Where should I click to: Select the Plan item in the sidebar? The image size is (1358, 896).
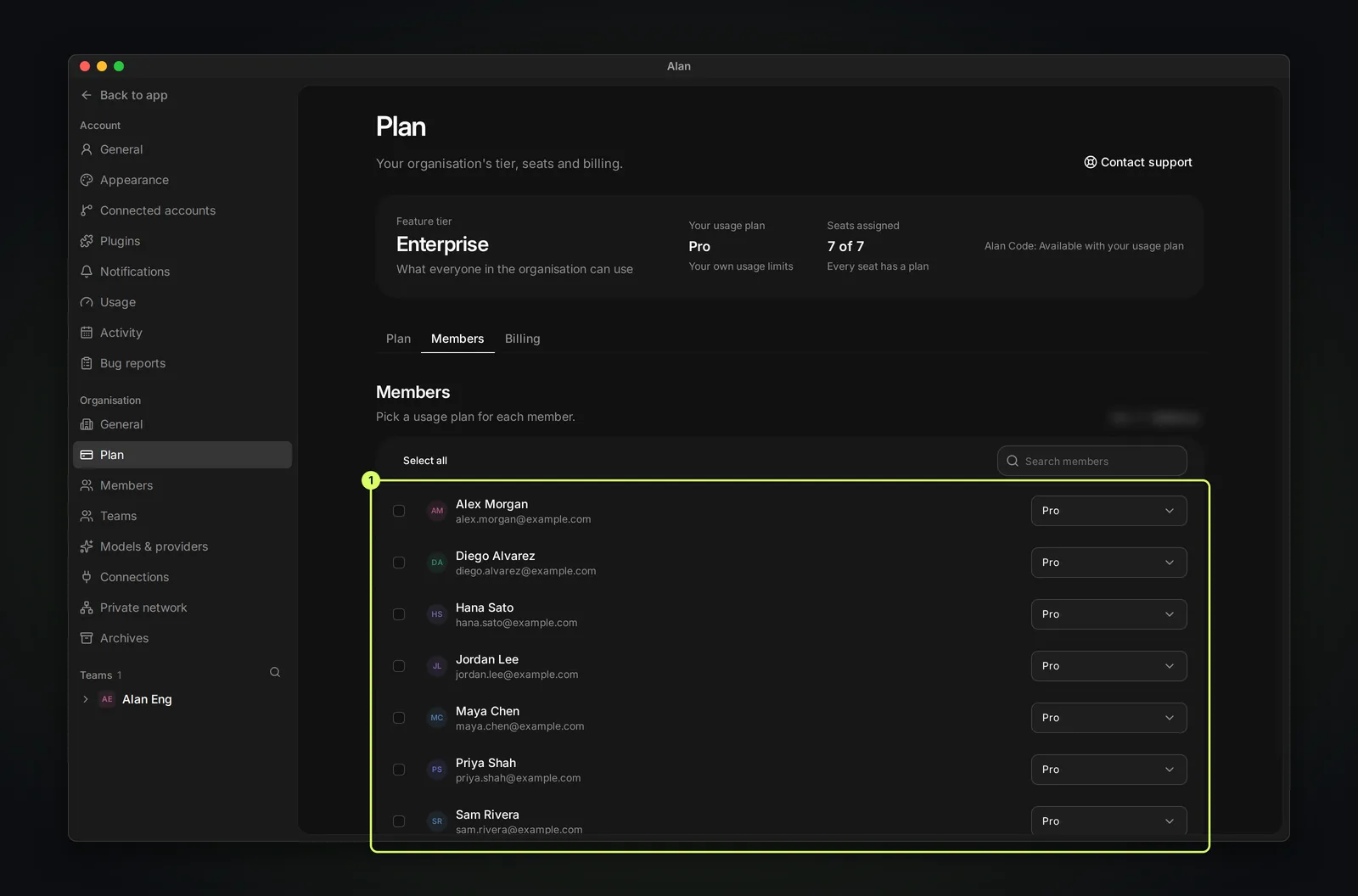pos(182,455)
